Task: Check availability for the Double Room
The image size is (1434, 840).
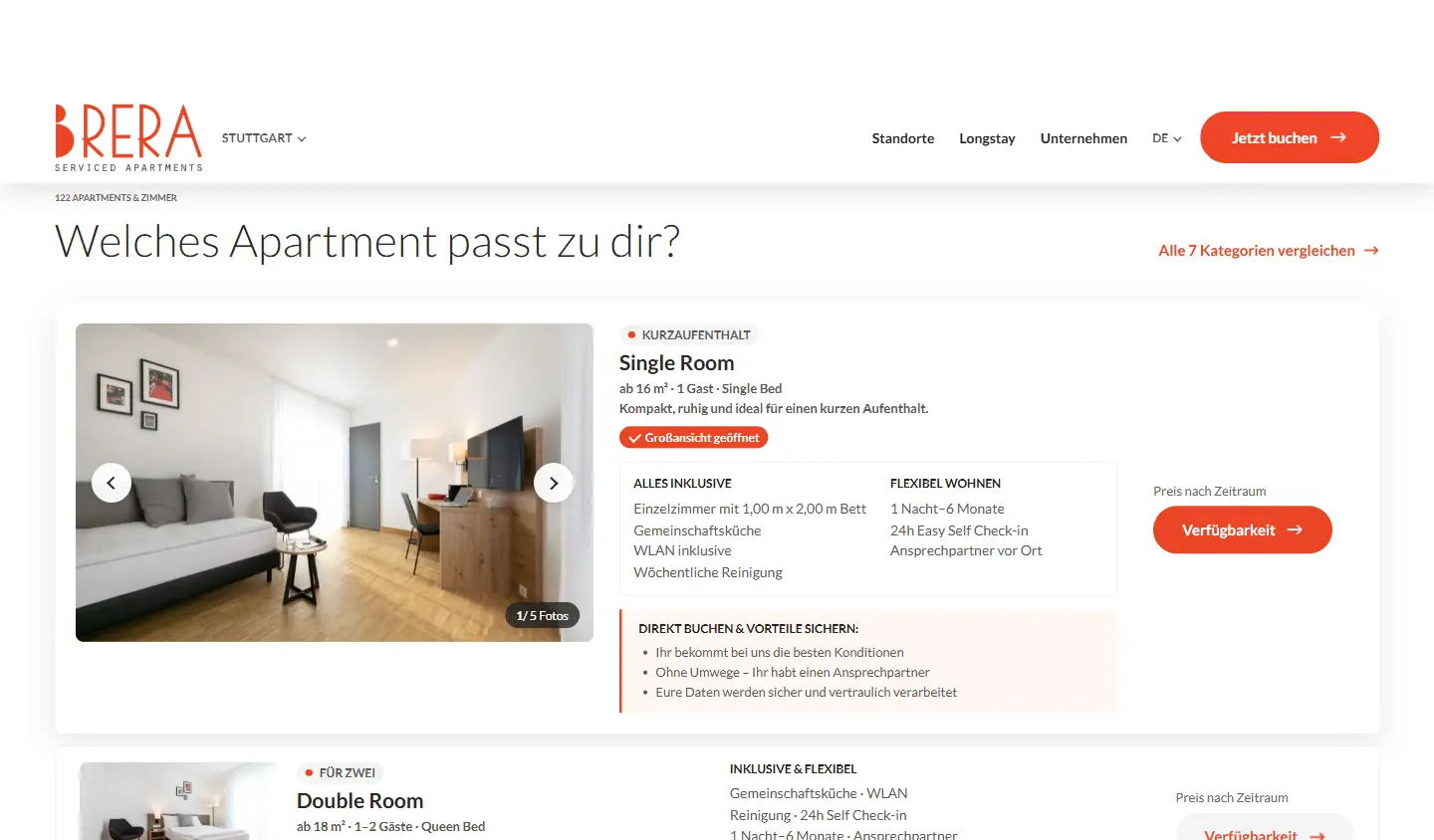Action: [1265, 829]
